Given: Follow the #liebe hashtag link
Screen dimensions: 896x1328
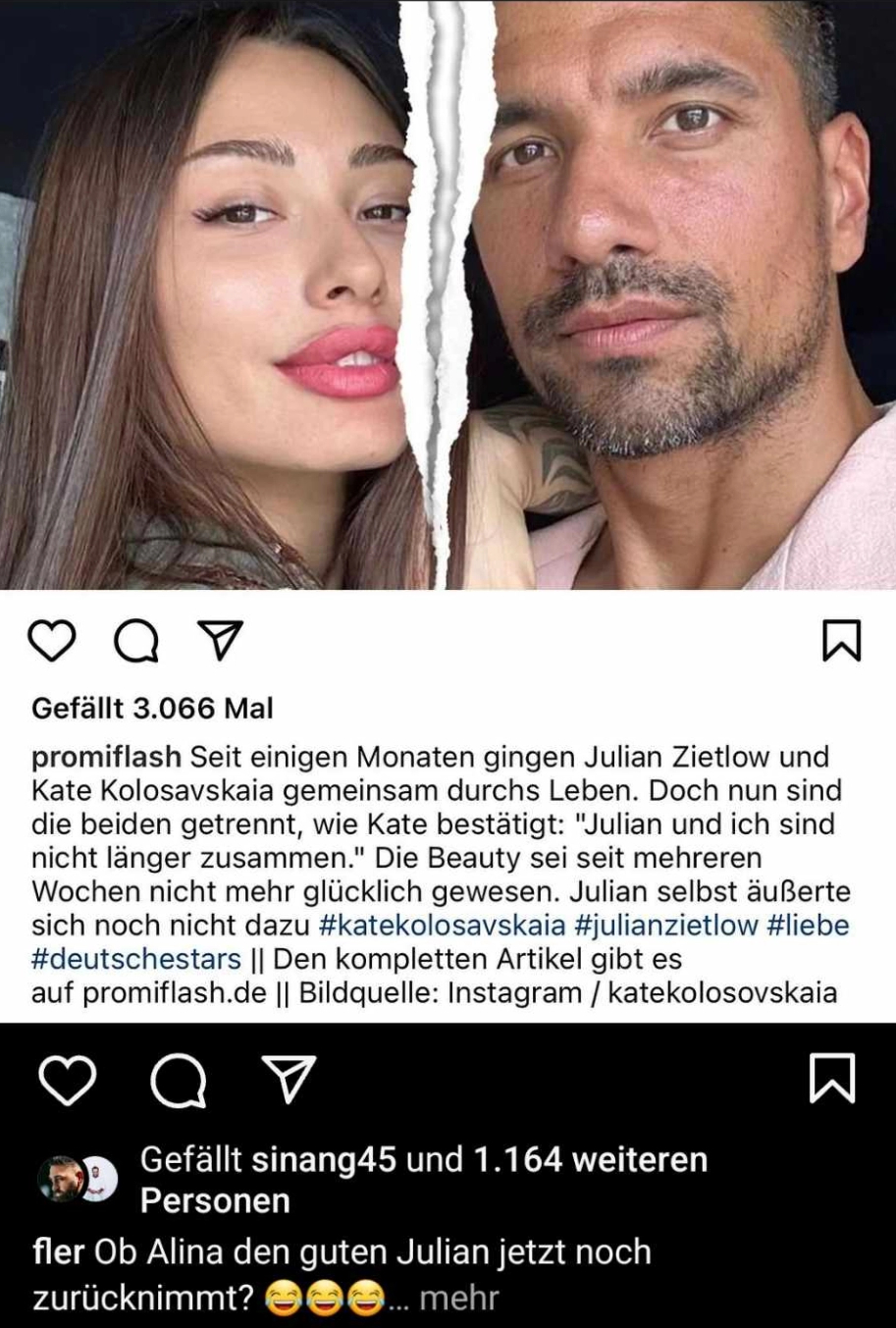Looking at the screenshot, I should (x=808, y=925).
